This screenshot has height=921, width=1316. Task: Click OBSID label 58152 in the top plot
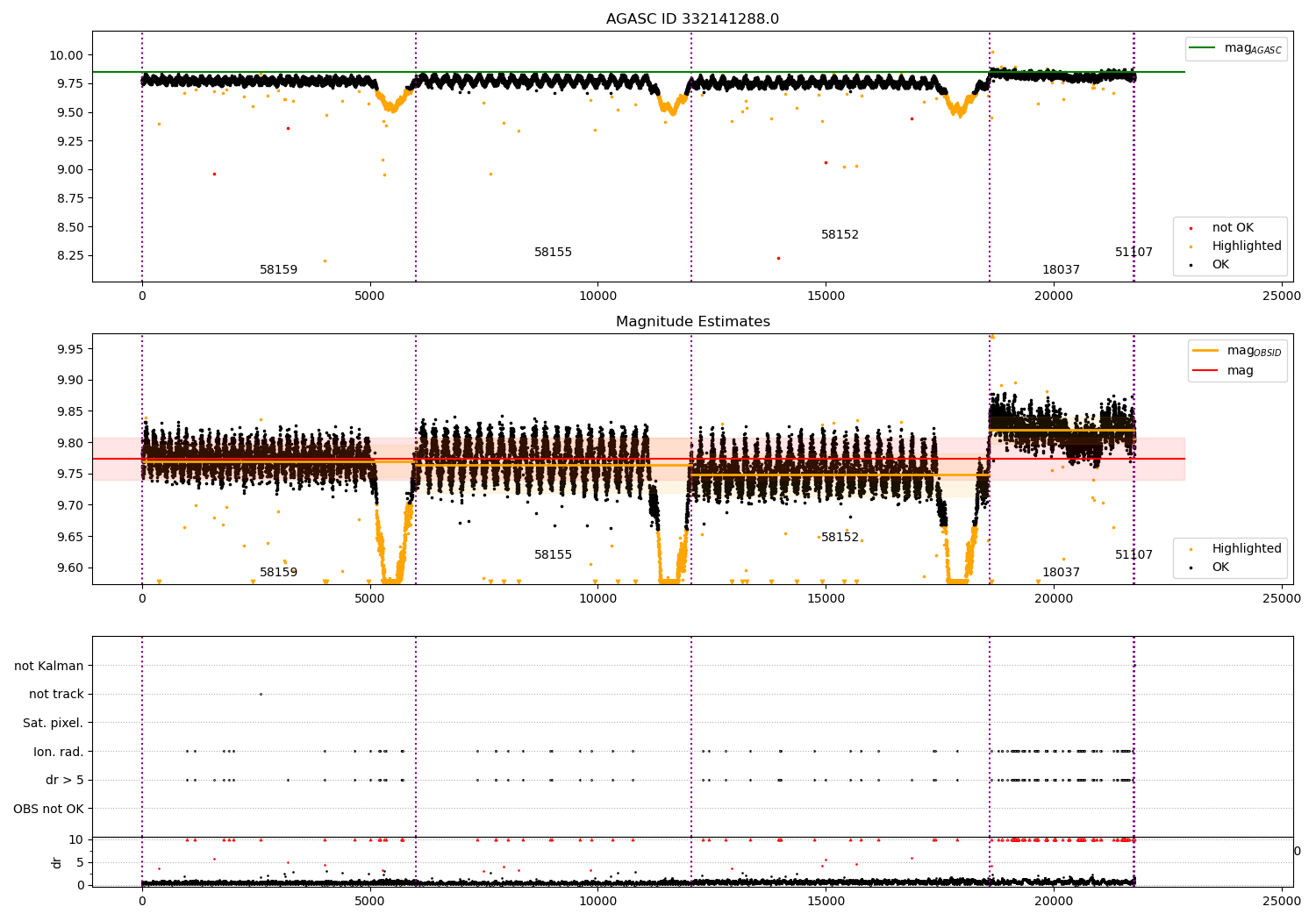(x=840, y=235)
